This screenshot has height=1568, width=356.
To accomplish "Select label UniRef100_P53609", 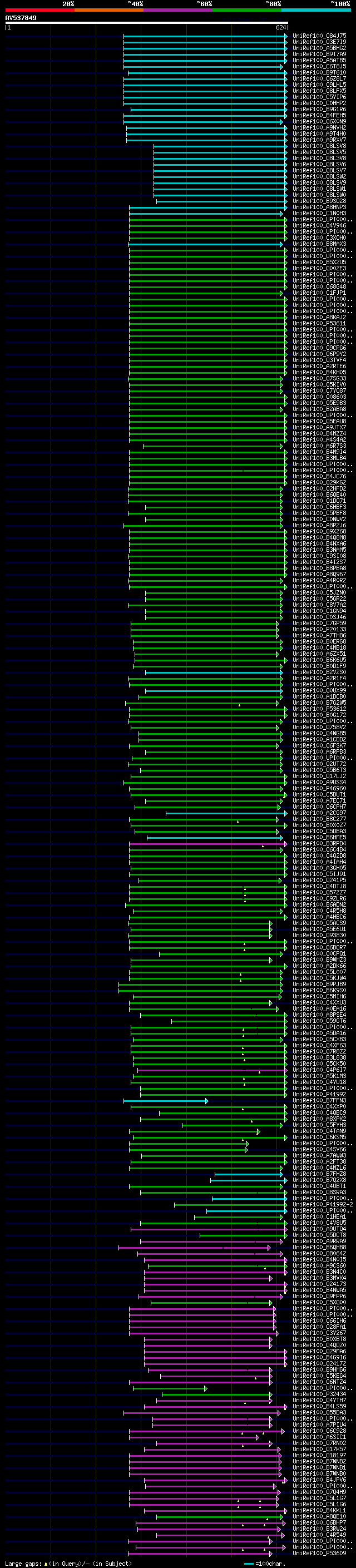I will coord(319,1554).
